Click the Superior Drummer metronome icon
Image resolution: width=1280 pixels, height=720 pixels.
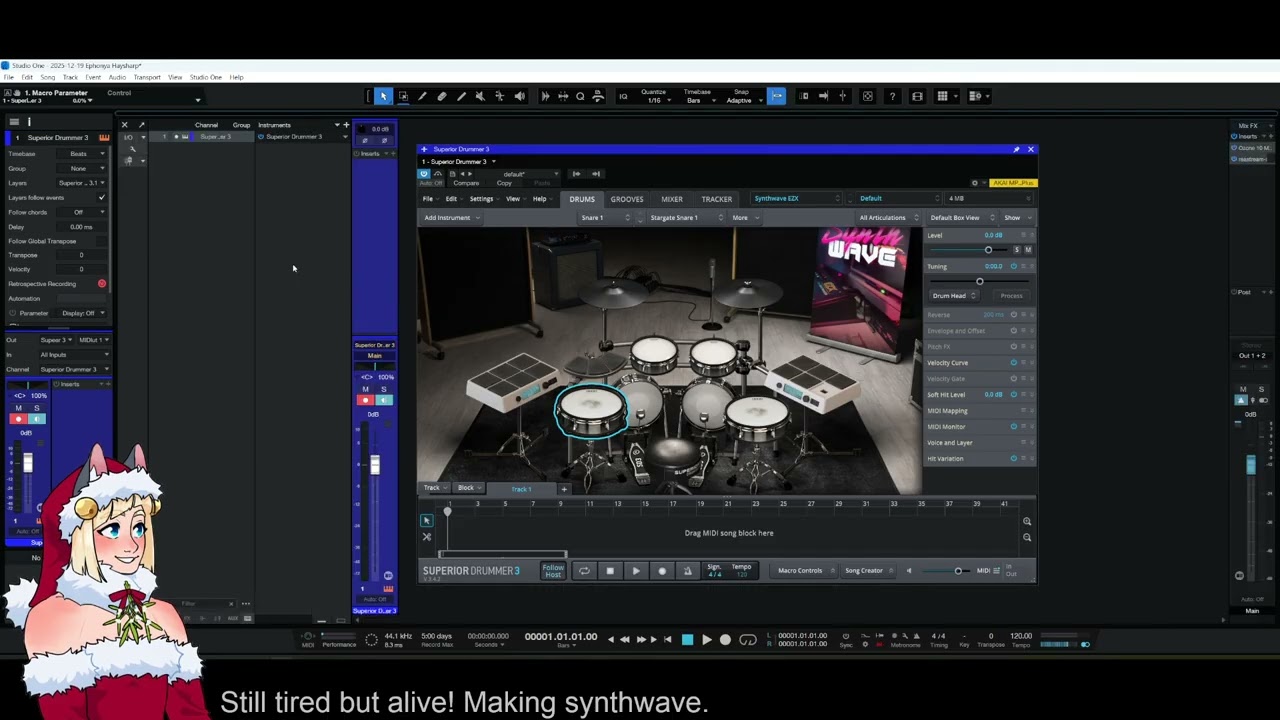click(687, 571)
